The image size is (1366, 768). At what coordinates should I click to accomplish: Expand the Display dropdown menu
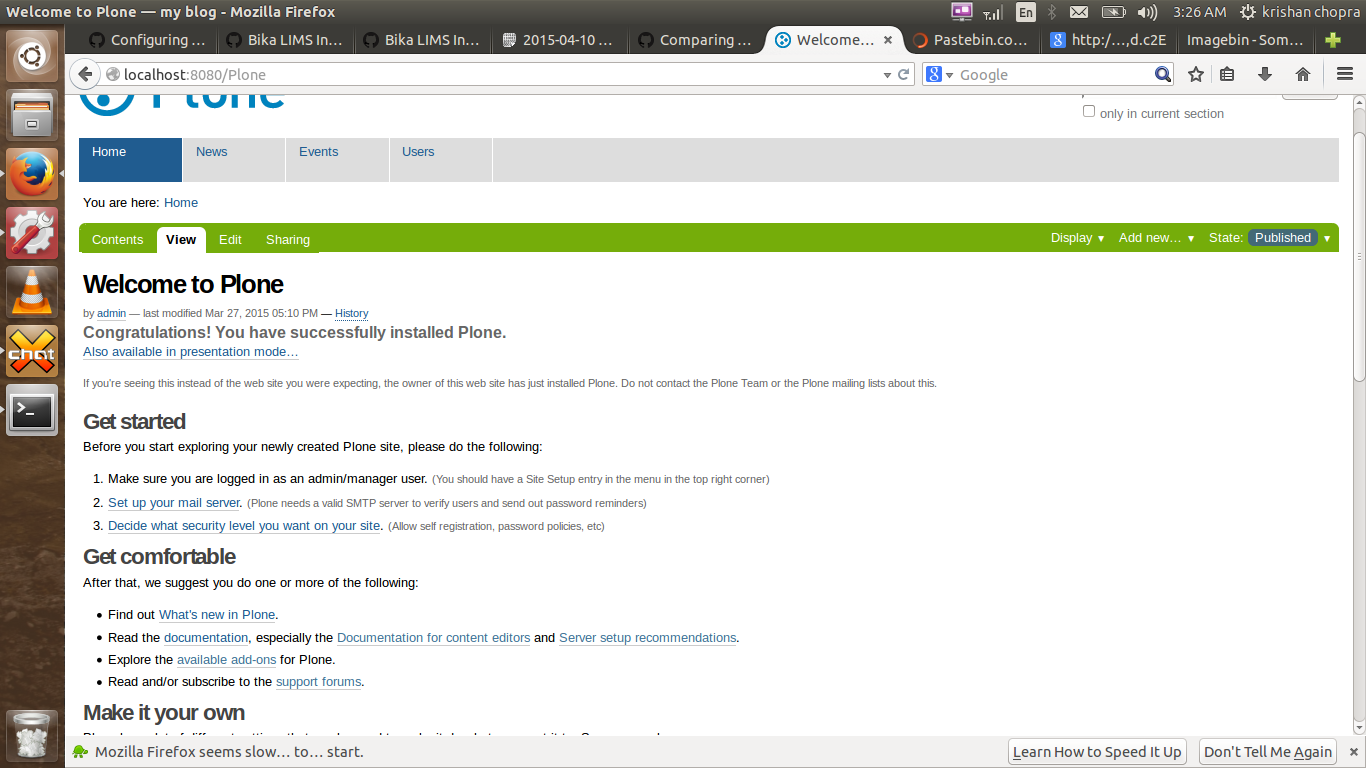coord(1077,238)
